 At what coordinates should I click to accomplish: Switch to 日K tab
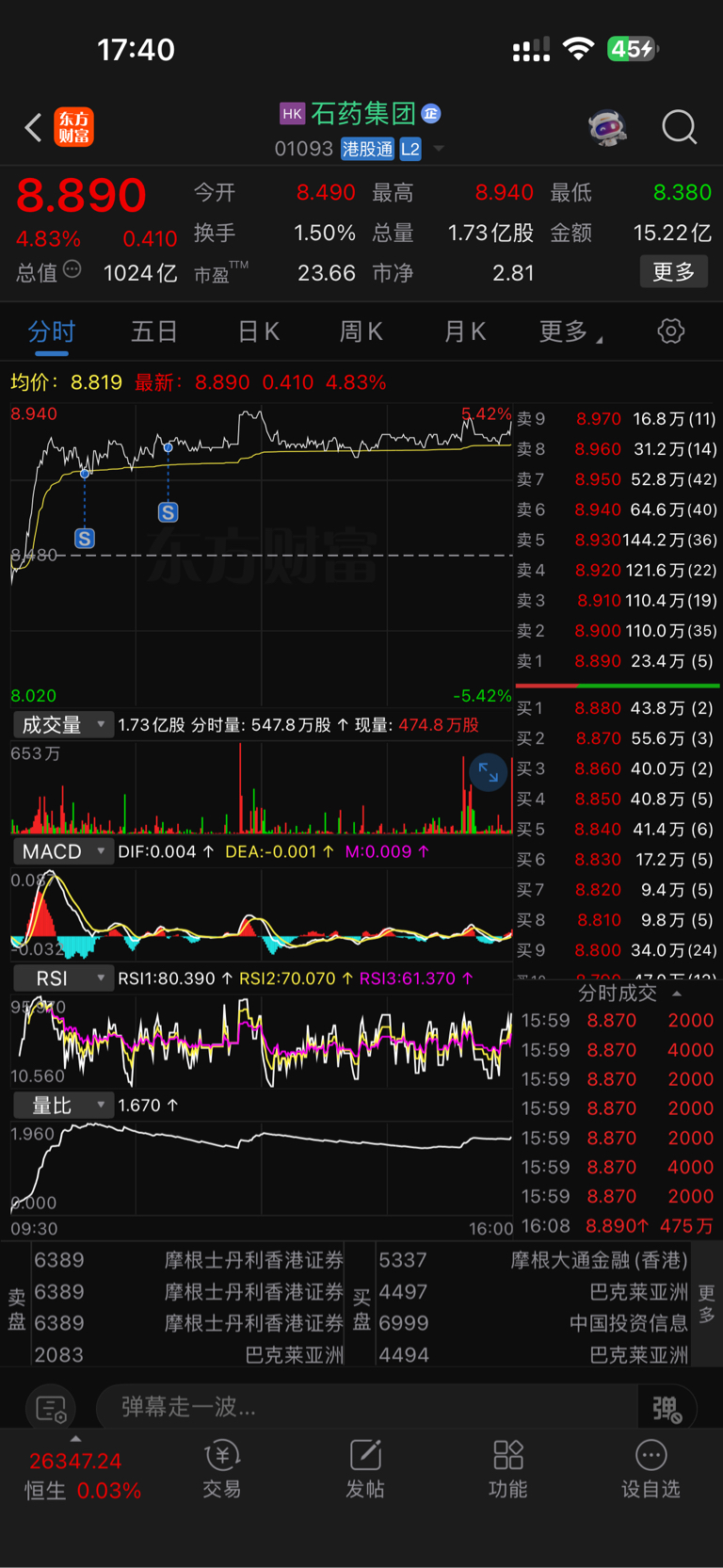point(259,331)
